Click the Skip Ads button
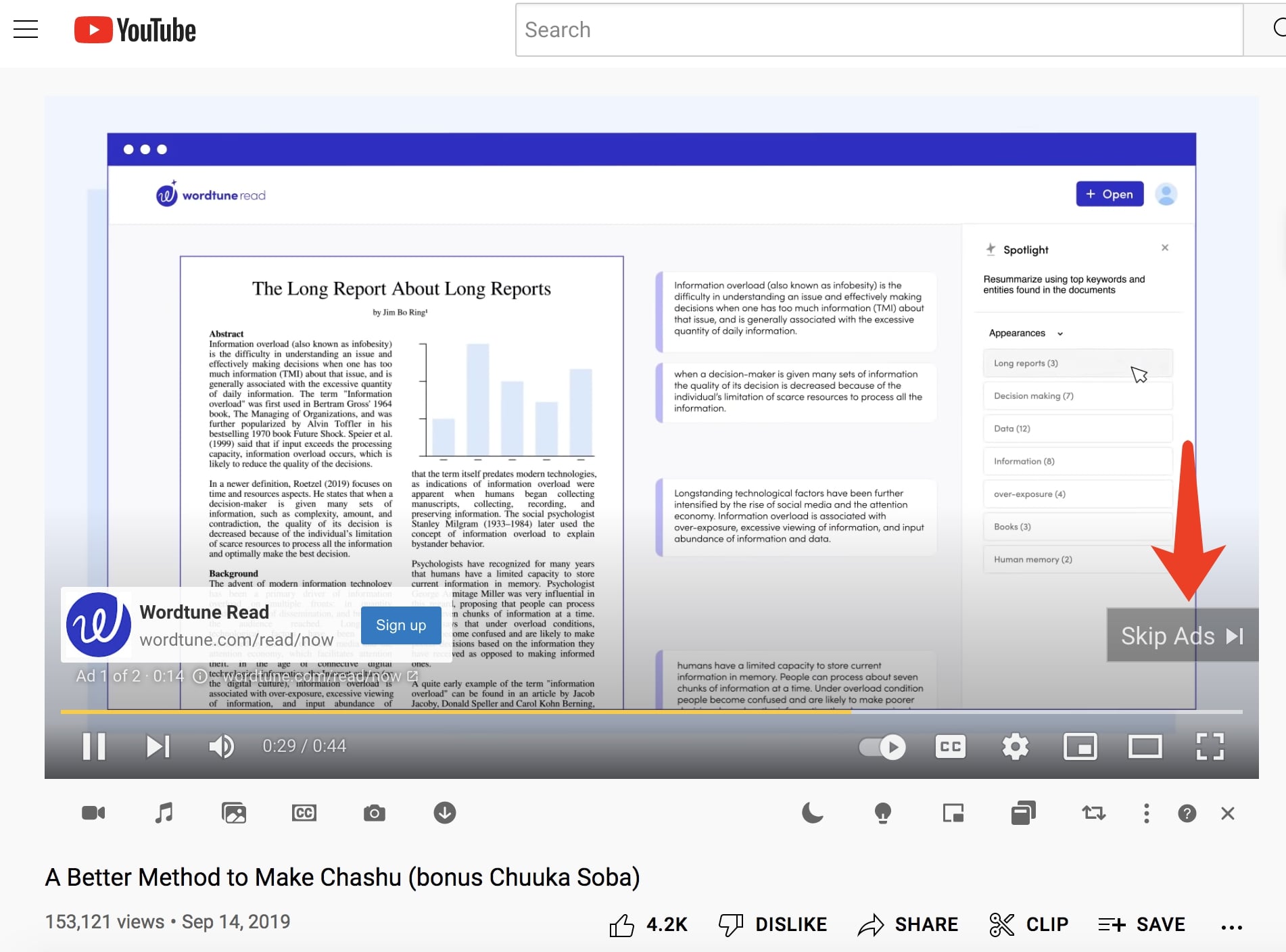 click(1182, 635)
